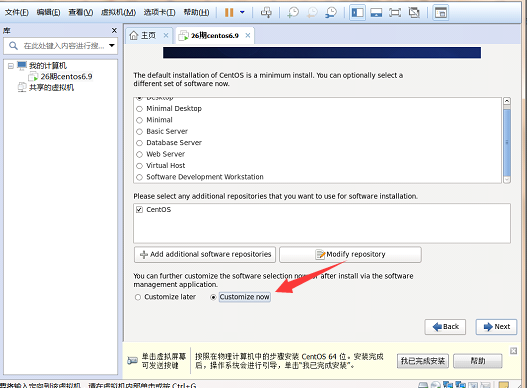Open the 虚拟机(M) menu
The image size is (527, 388).
[x=118, y=12]
